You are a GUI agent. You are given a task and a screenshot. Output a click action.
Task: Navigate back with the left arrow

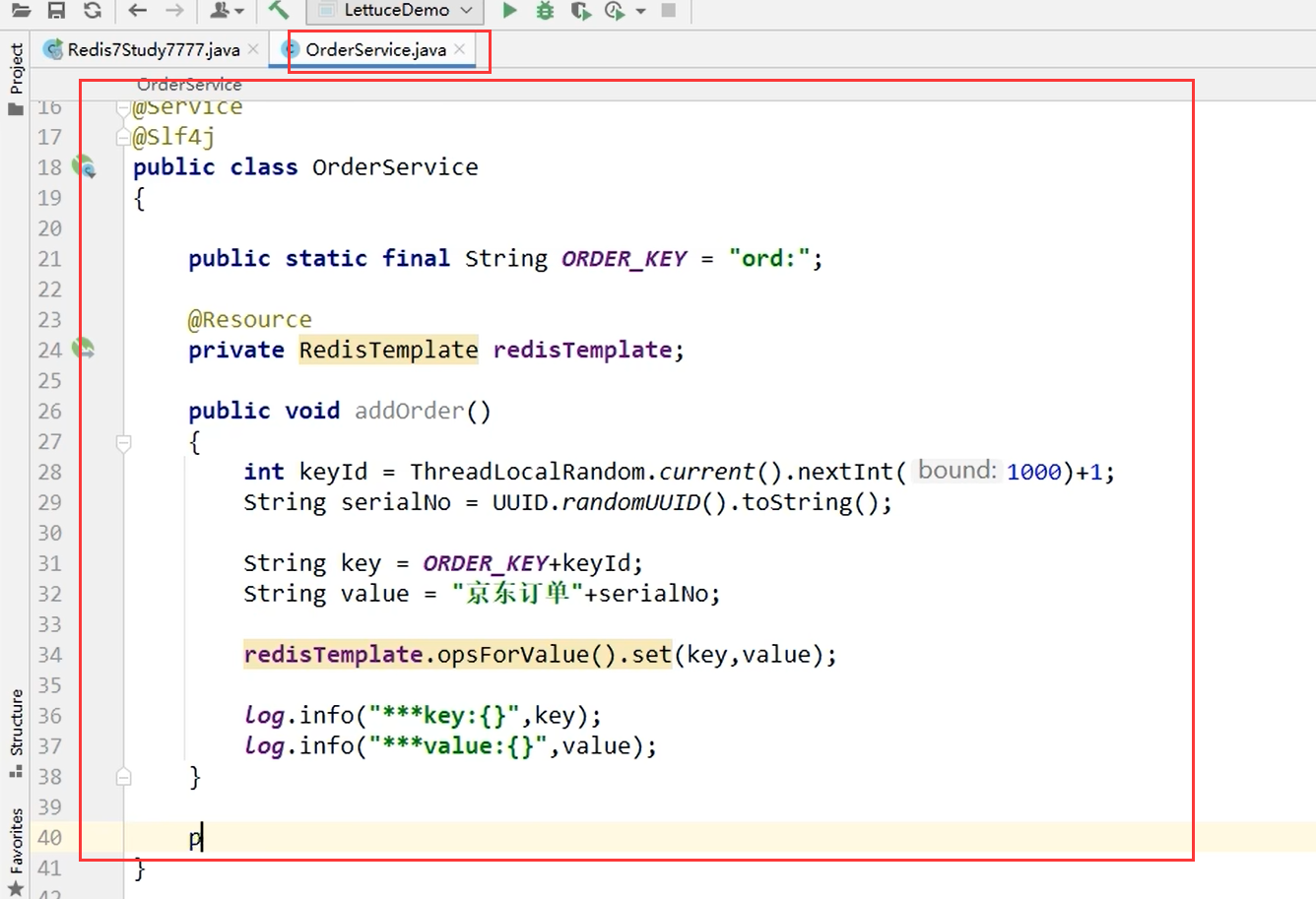[138, 11]
